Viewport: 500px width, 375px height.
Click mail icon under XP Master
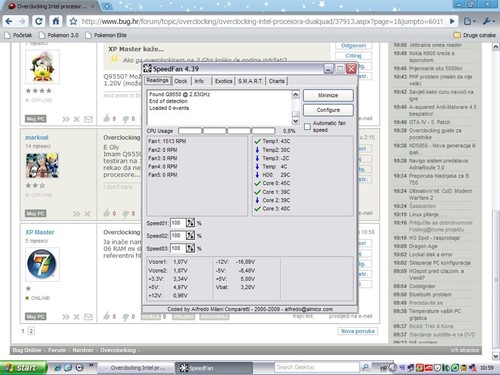click(x=88, y=317)
